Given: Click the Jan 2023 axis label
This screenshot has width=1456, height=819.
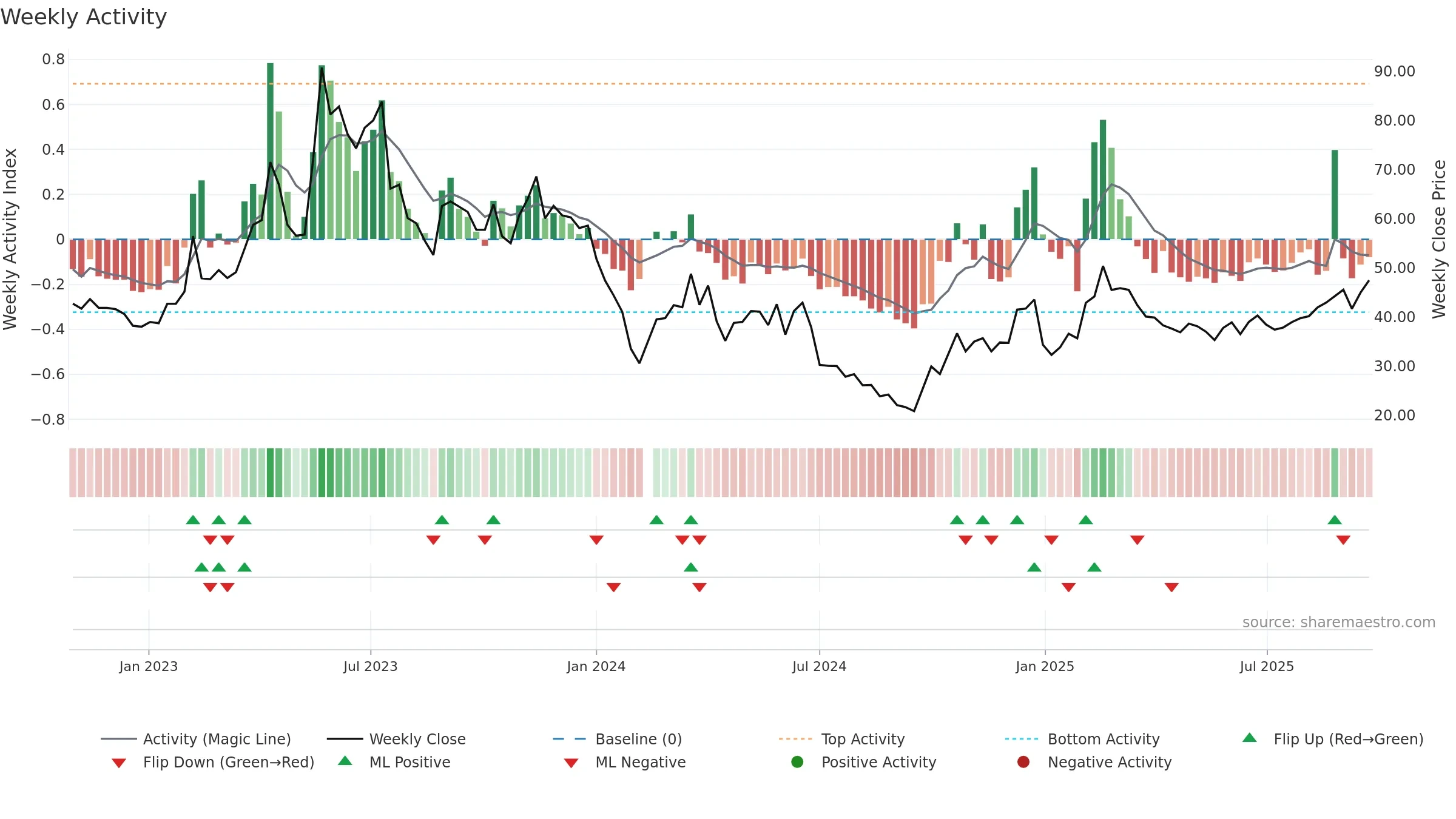Looking at the screenshot, I should coord(149,666).
